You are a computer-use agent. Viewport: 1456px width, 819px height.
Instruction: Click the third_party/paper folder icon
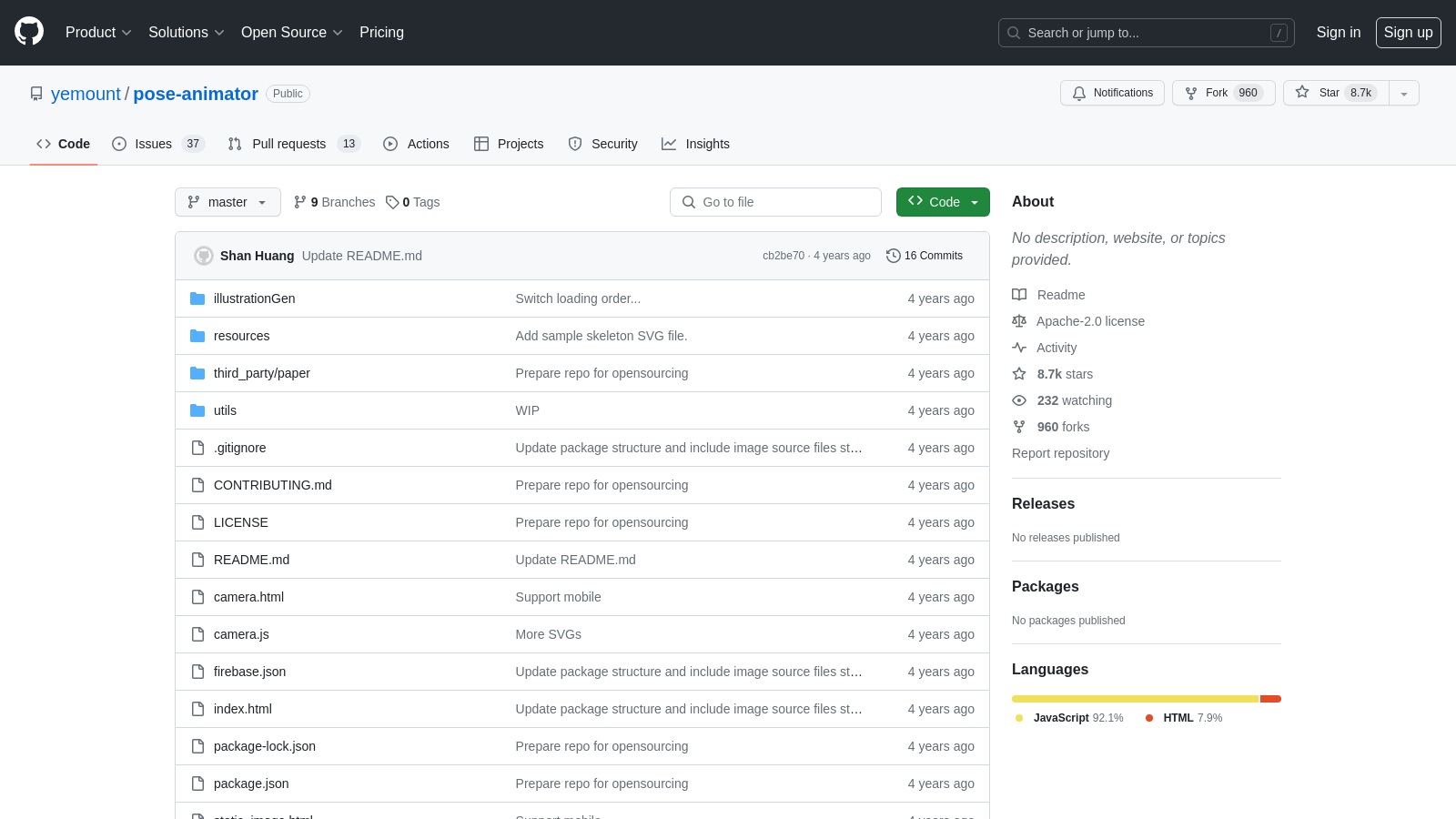[197, 373]
